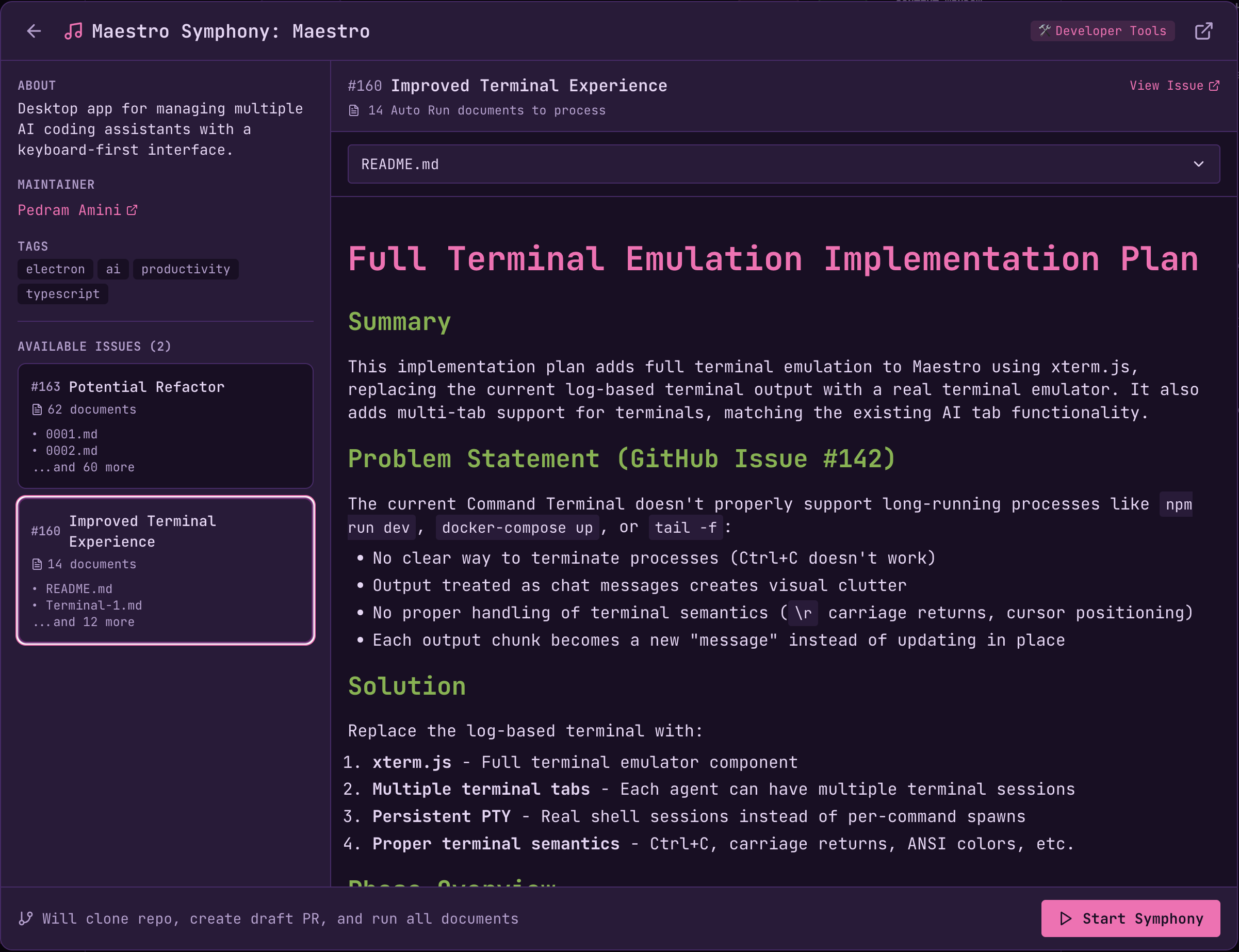Viewport: 1239px width, 952px height.
Task: Select issue #163 Potential Refactor
Action: [x=165, y=425]
